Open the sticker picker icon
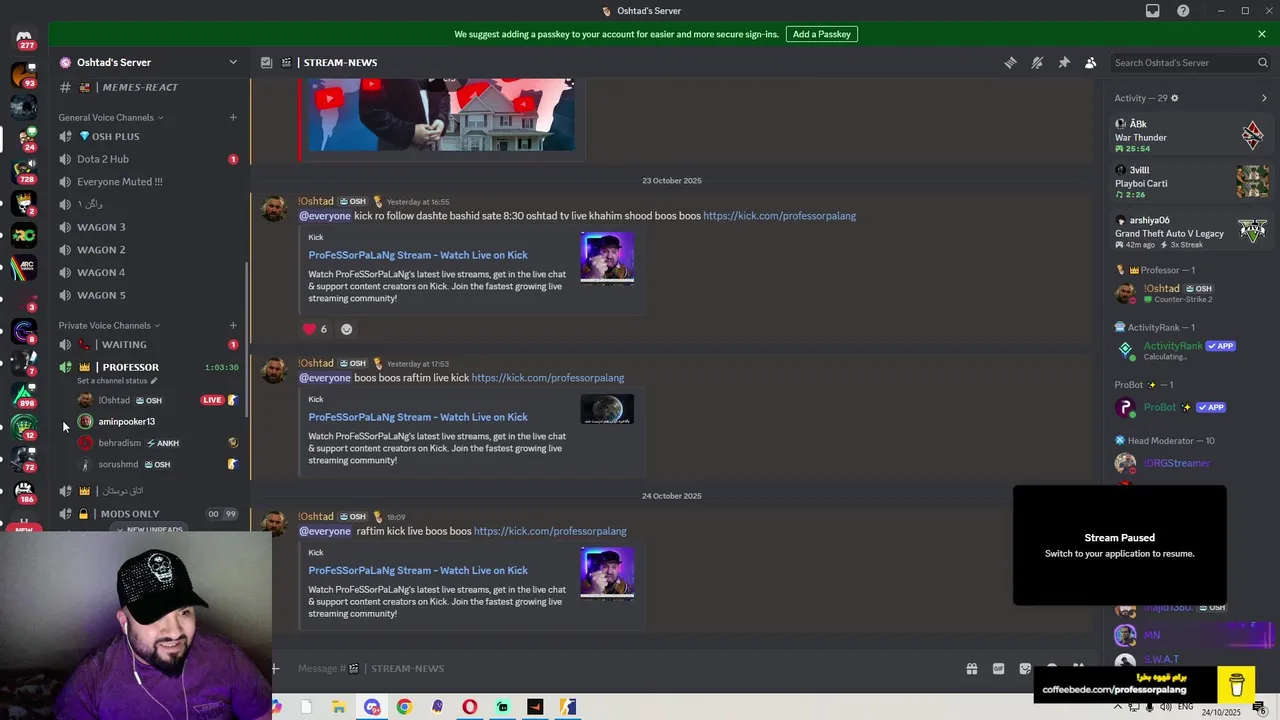Viewport: 1280px width, 720px height. [1025, 669]
